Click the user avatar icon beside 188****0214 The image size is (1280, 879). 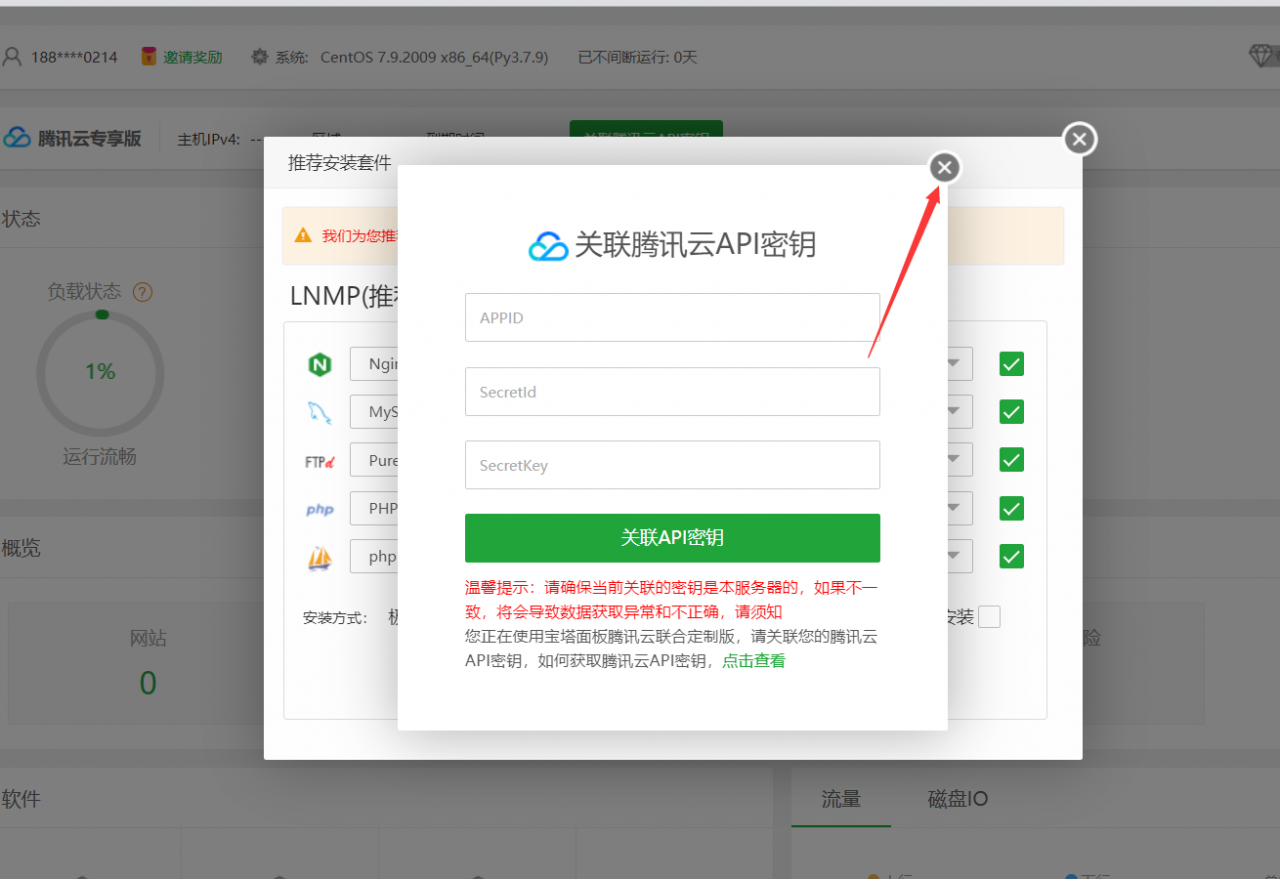pyautogui.click(x=12, y=57)
